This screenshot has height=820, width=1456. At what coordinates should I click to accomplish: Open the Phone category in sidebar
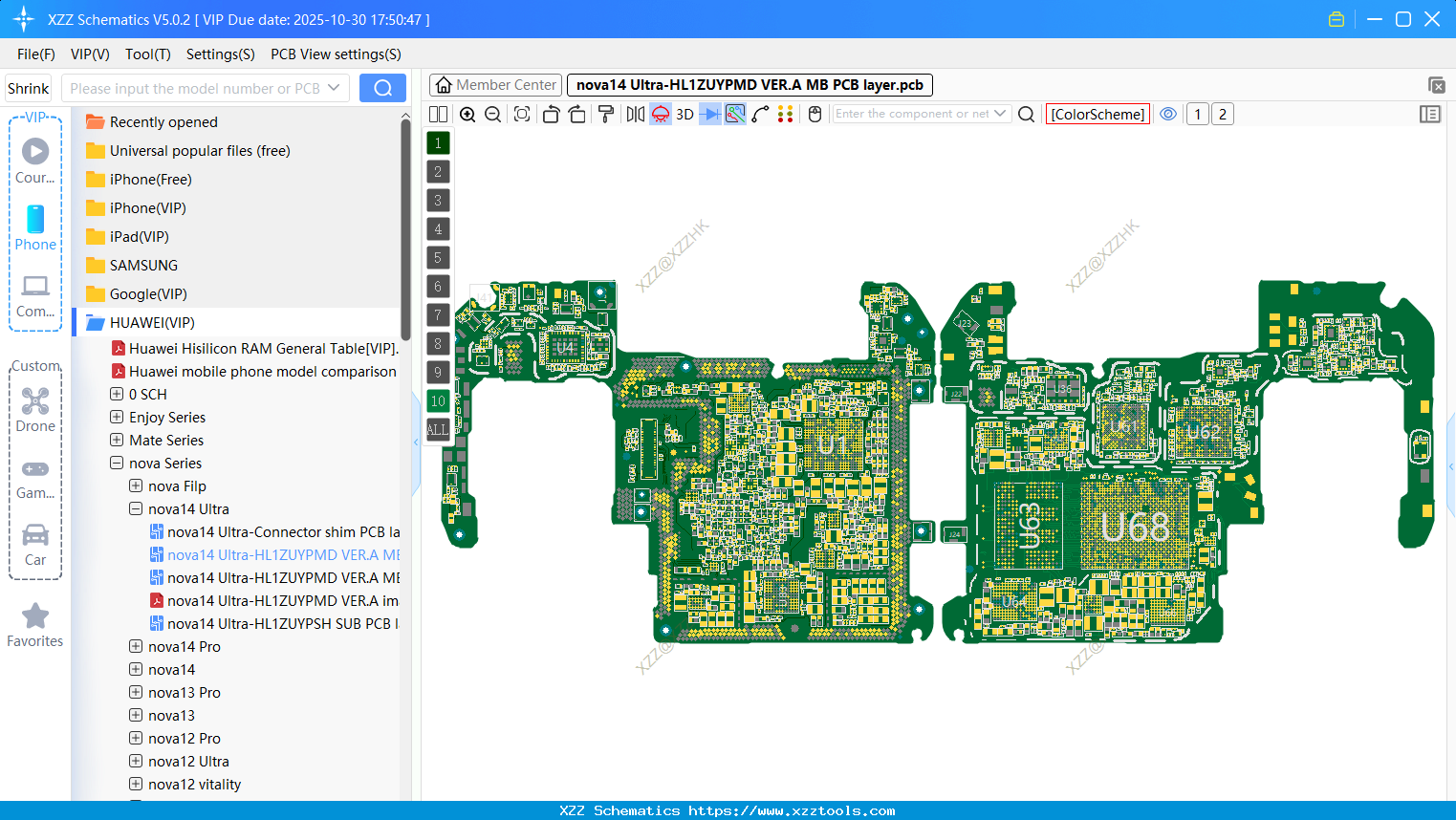pos(35,228)
